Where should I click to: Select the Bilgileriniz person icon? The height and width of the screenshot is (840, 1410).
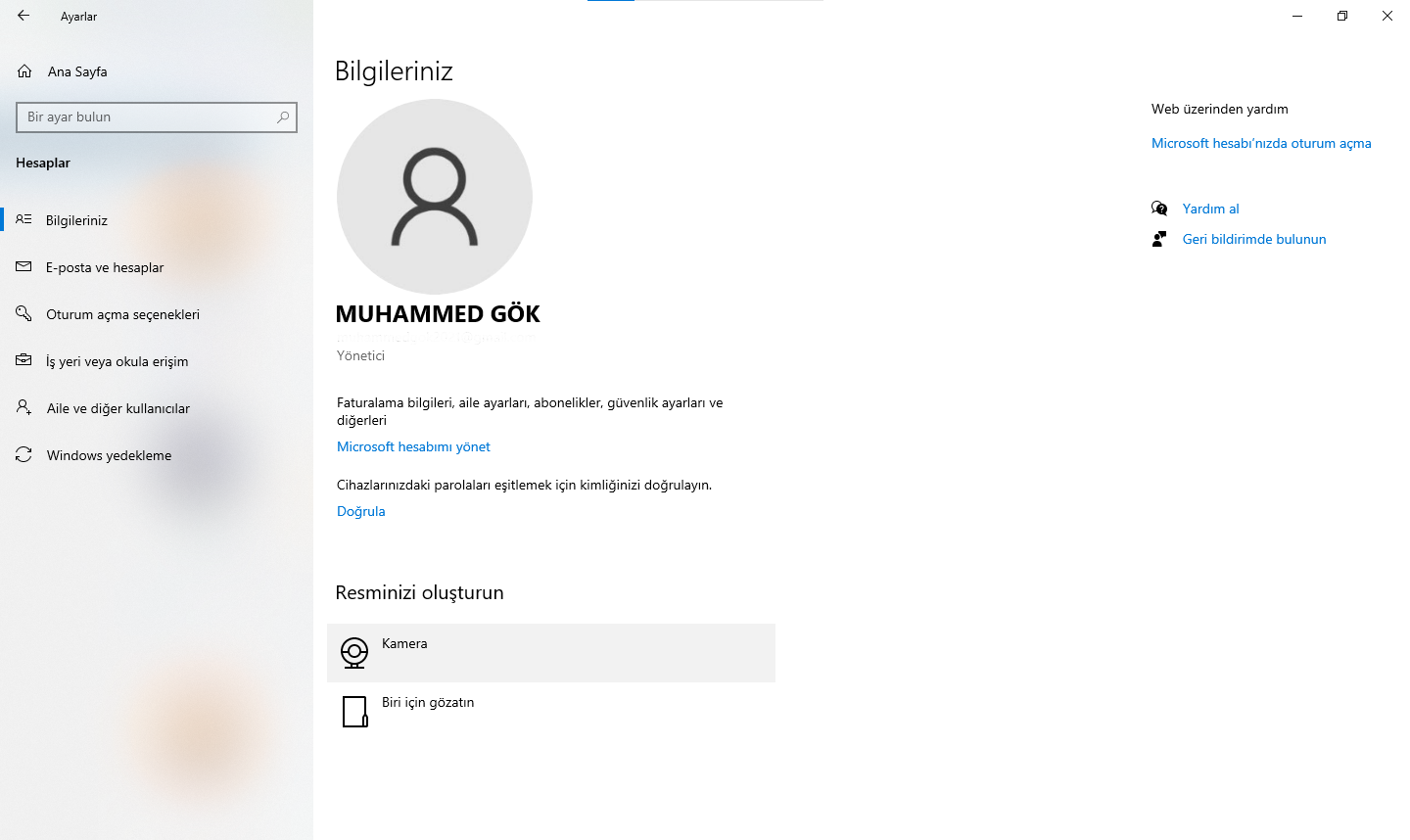23,219
